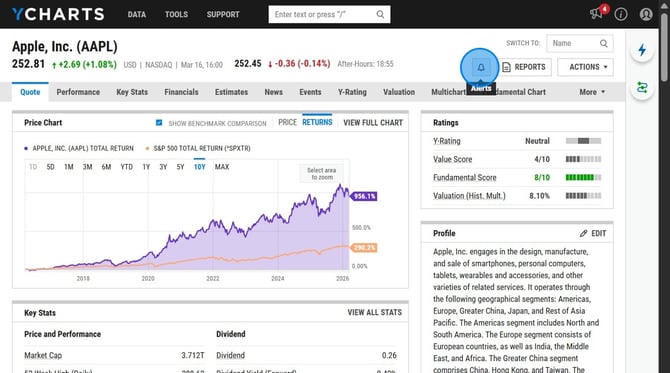The width and height of the screenshot is (670, 373).
Task: Expand the Actions dropdown
Action: pyautogui.click(x=585, y=67)
